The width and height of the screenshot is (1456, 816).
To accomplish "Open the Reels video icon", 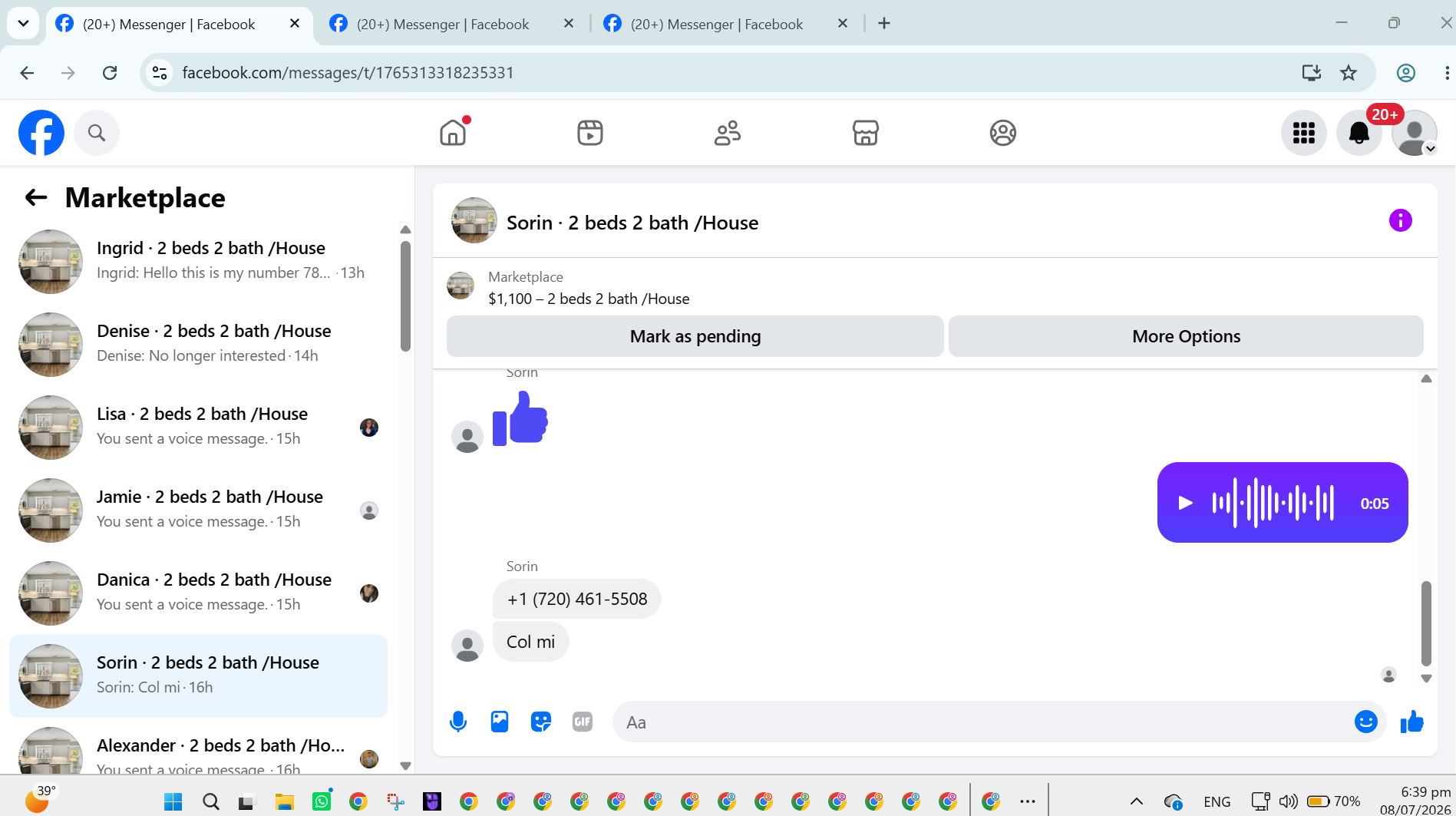I will (x=590, y=133).
